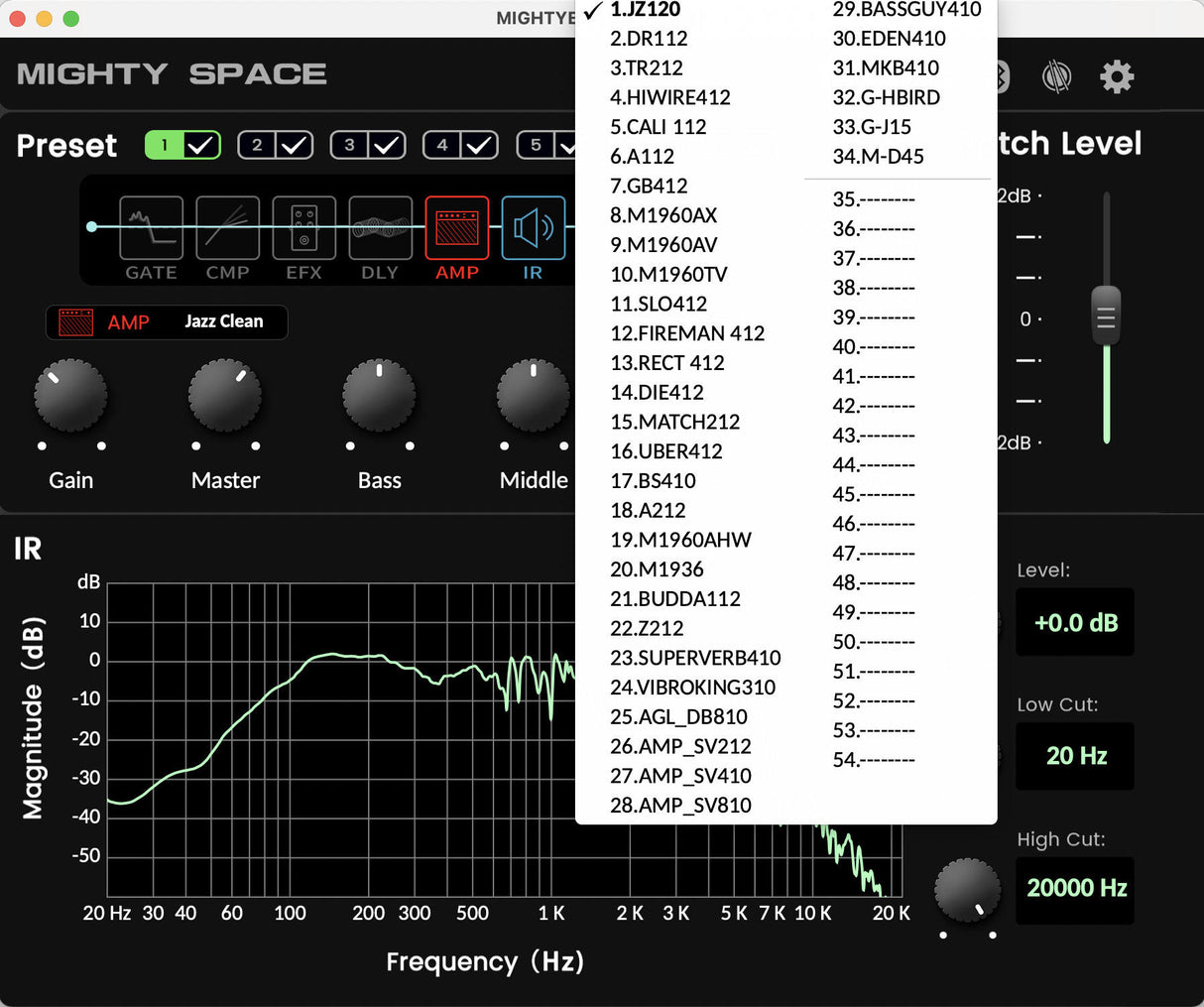
Task: Click the High Cut 20000 Hz field
Action: pyautogui.click(x=1075, y=888)
